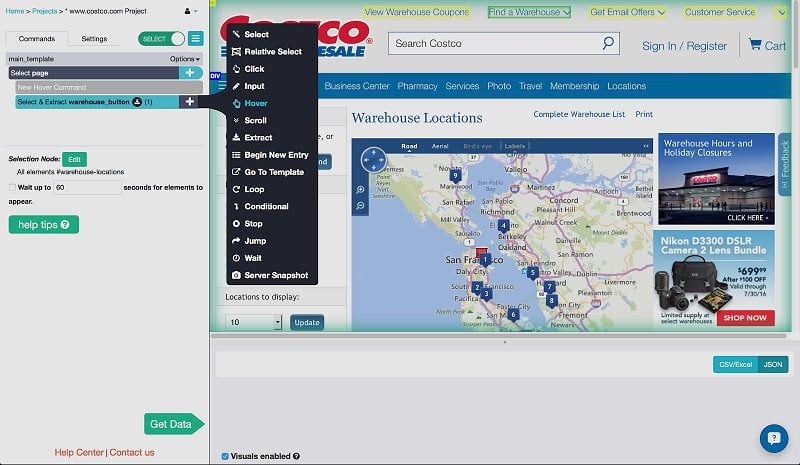Image resolution: width=800 pixels, height=465 pixels.
Task: Toggle the SELECT mode switch
Action: (161, 39)
